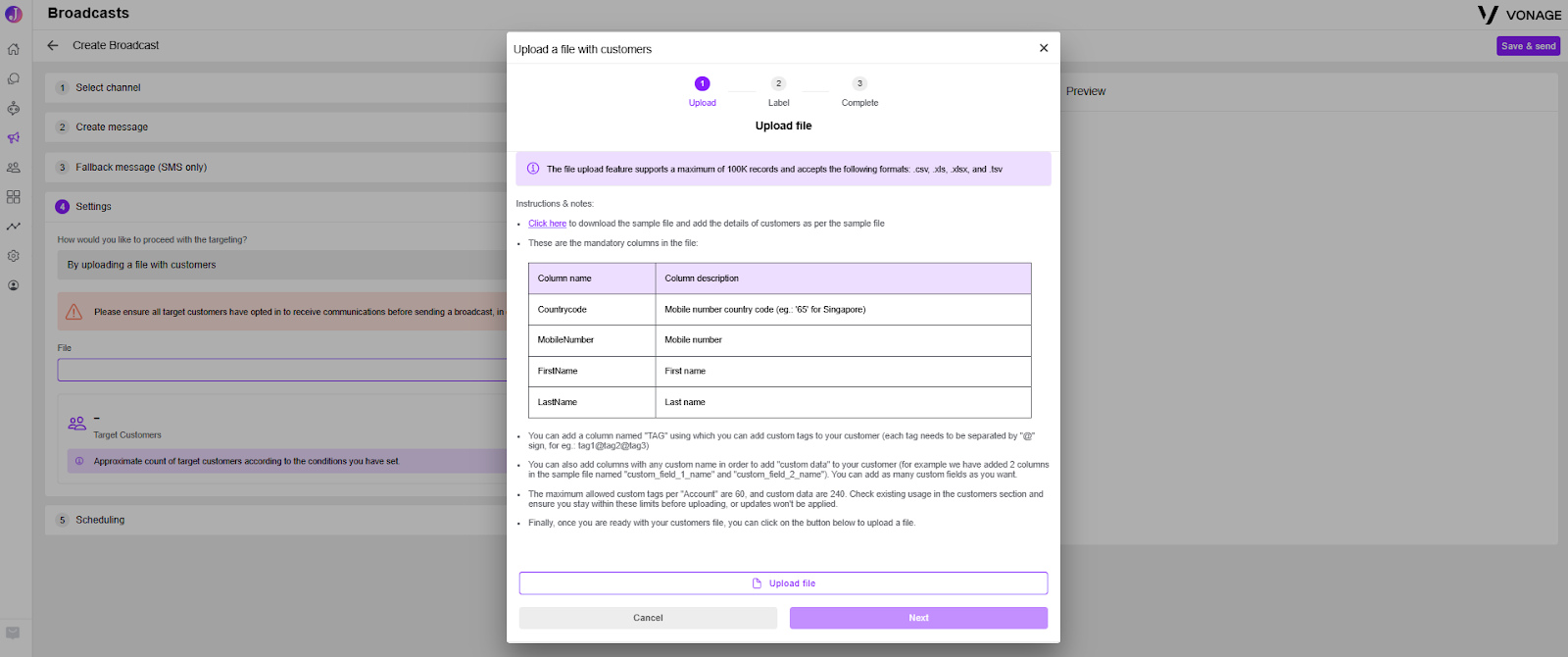Screen dimensions: 1568x657
Task: Click the info icon beside Approximate count text
Action: tap(79, 461)
